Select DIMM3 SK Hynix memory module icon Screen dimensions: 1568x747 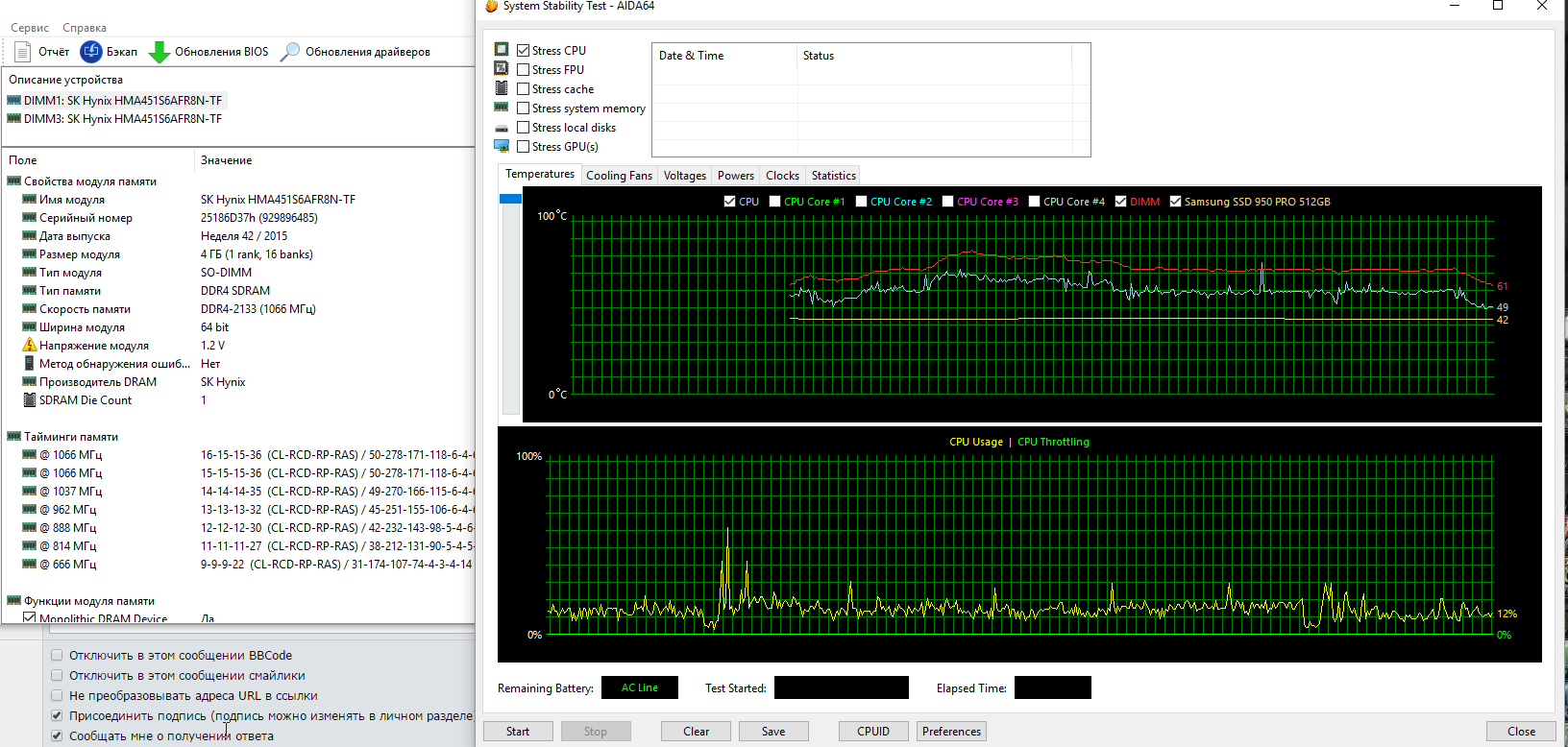click(x=14, y=119)
